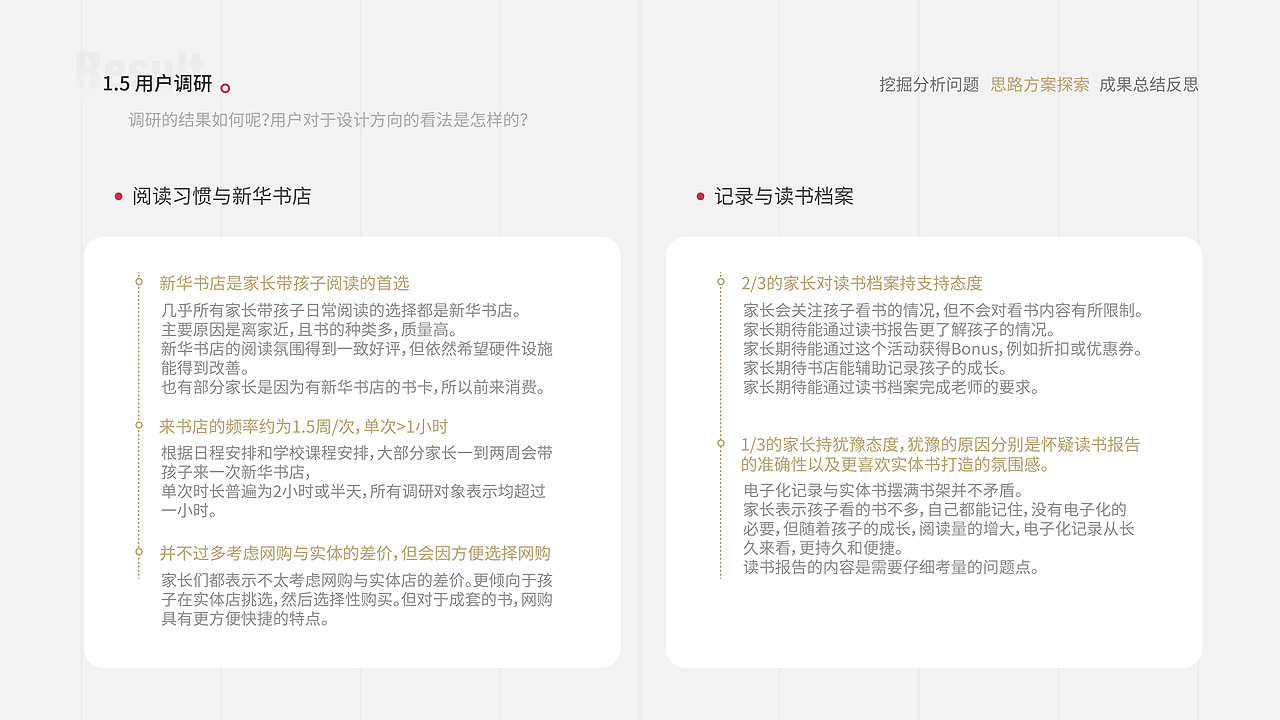Click heading 新华书店是家长带孩子阅读的首选

(285, 283)
